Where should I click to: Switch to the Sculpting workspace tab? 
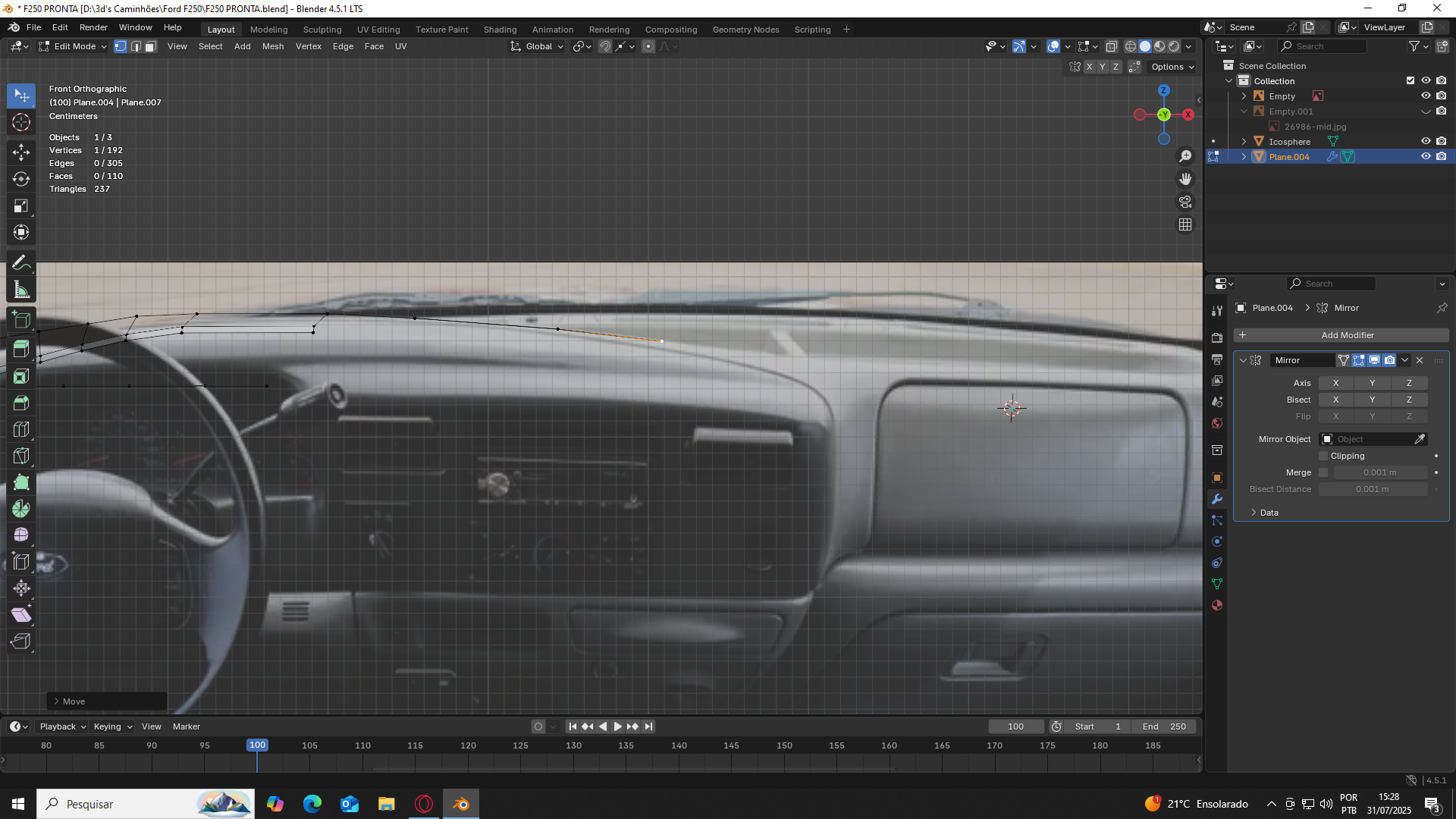(322, 30)
